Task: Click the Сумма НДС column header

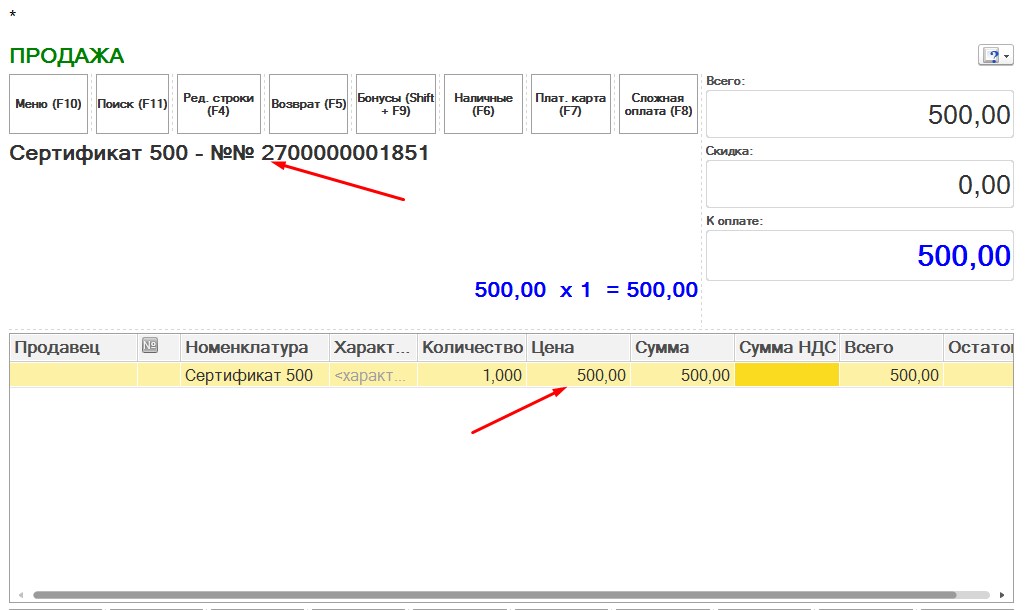Action: point(787,347)
